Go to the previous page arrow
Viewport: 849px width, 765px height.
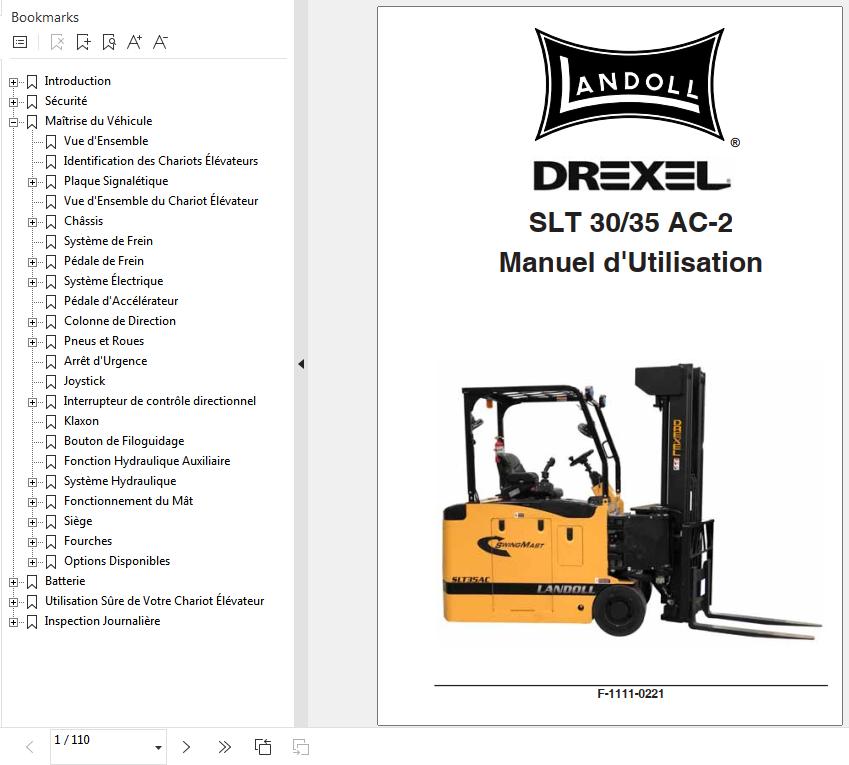click(30, 747)
